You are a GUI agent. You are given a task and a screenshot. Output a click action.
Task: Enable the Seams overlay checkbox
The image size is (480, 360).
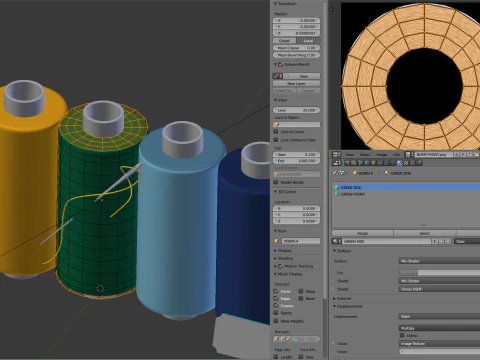click(276, 313)
